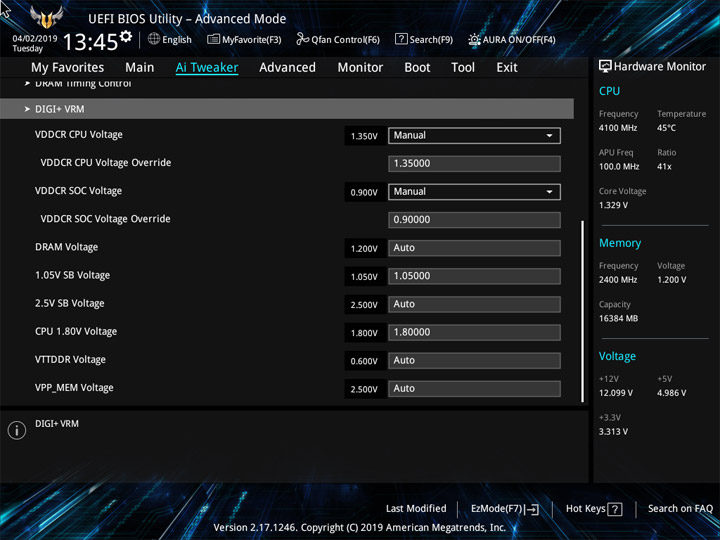Expand the DIGI+ VRM submenu
This screenshot has width=720, height=540.
(287, 109)
